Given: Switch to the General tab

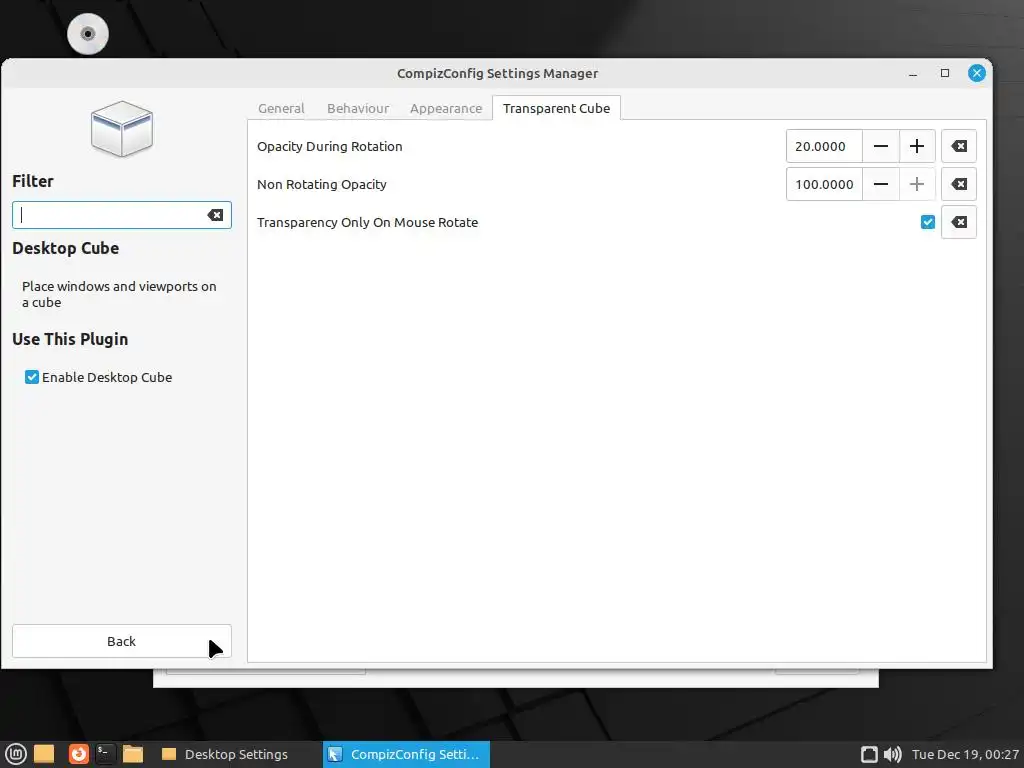Looking at the screenshot, I should pyautogui.click(x=281, y=108).
